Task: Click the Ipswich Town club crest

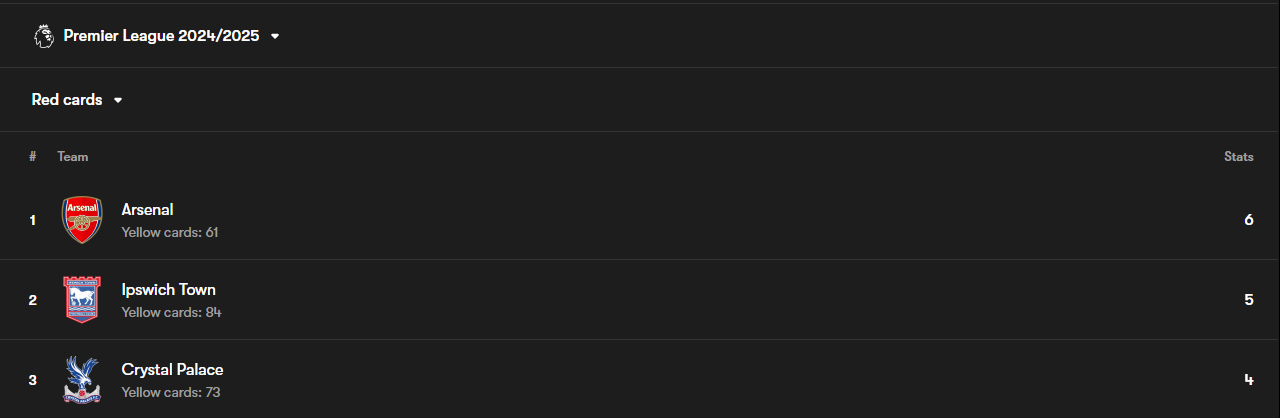Action: click(82, 300)
